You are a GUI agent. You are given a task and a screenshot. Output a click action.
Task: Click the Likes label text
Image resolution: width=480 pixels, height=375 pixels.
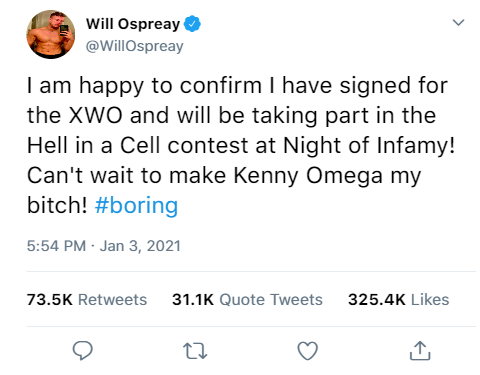pos(430,299)
